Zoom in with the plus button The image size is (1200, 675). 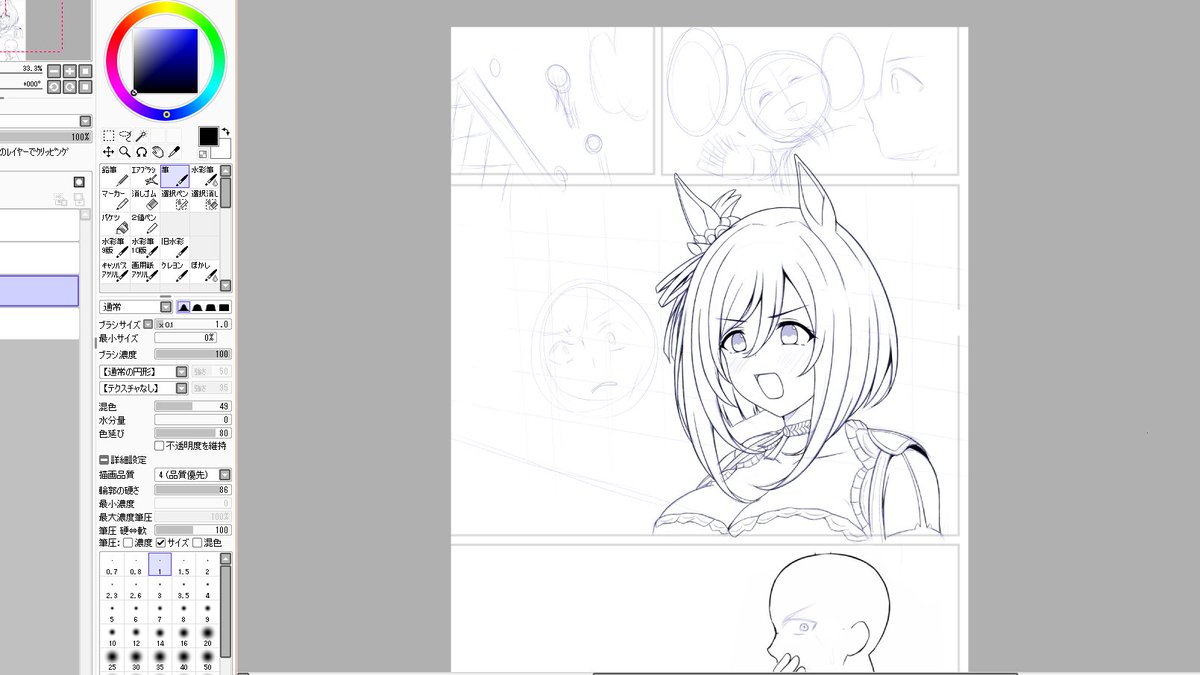pos(70,70)
